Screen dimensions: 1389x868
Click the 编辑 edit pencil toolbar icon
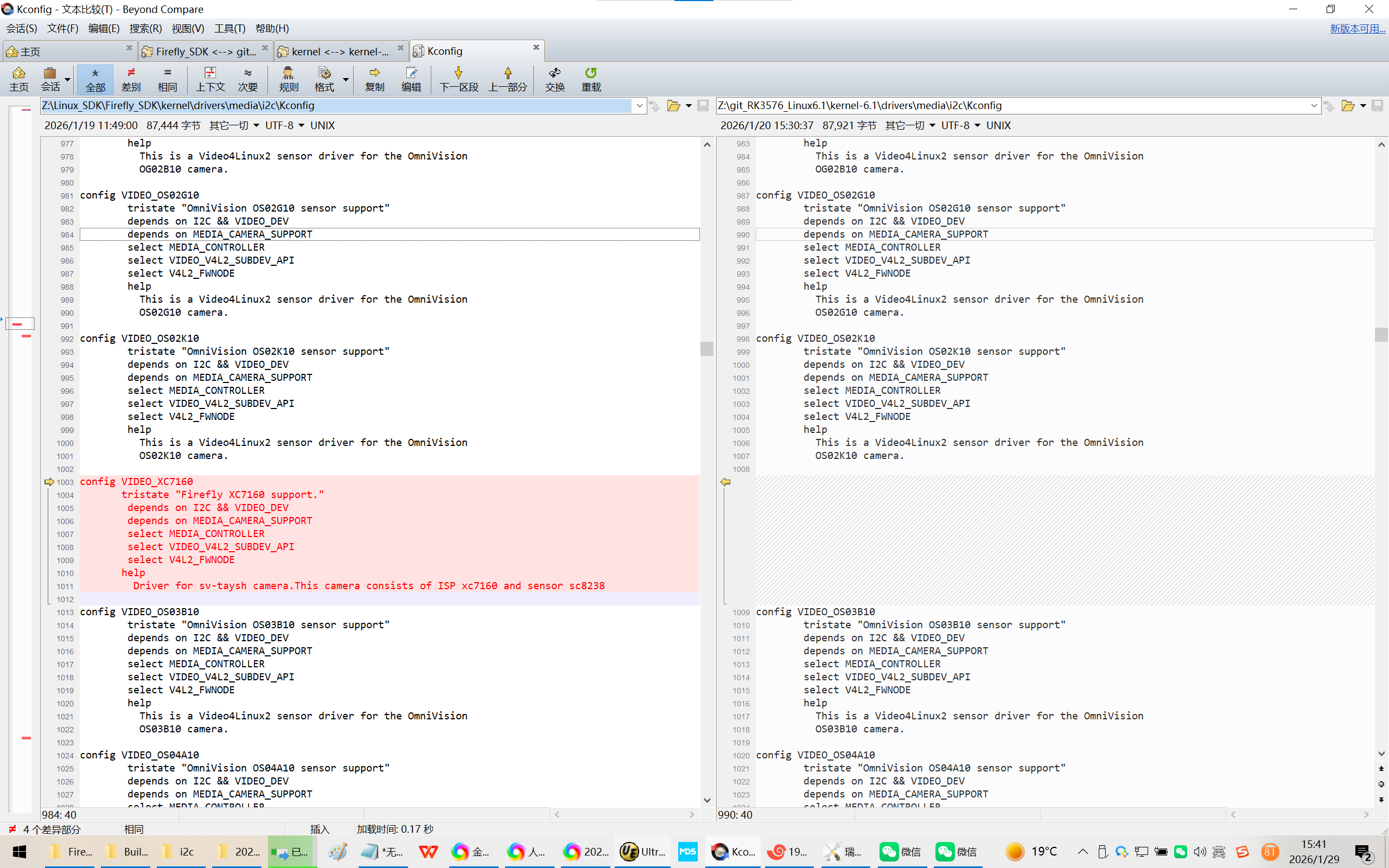(x=411, y=73)
